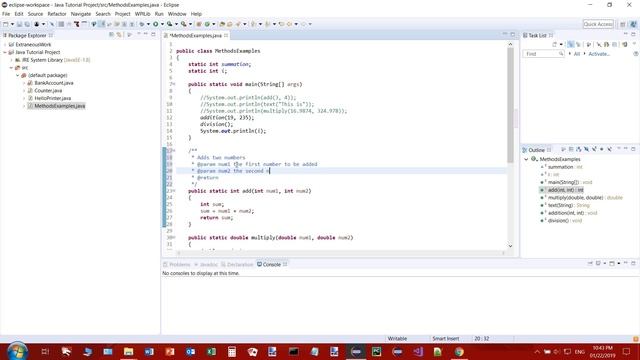Click the Quick Access field
This screenshot has width=640, height=360.
598,24
